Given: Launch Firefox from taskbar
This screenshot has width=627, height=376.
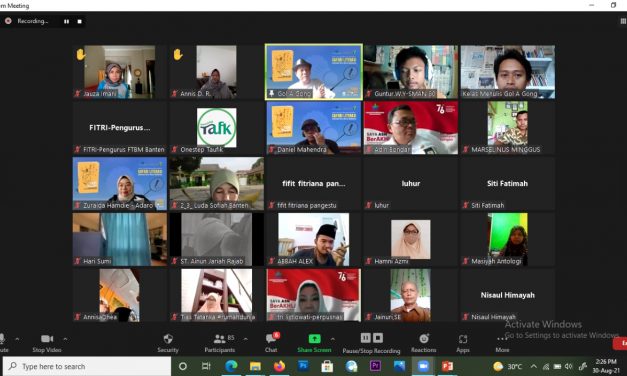Looking at the screenshot, I should click(x=279, y=366).
